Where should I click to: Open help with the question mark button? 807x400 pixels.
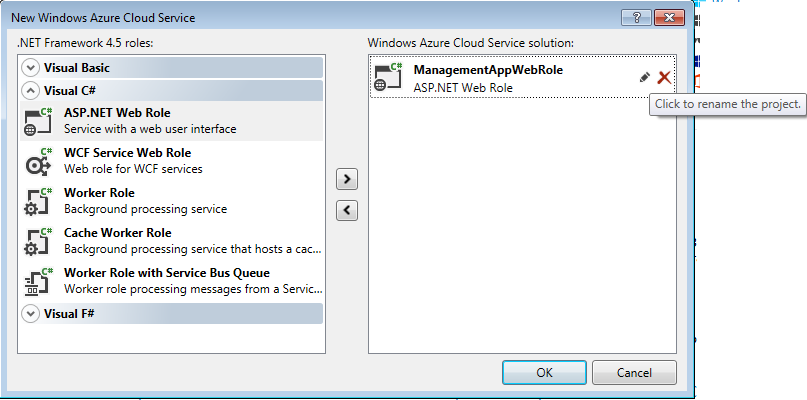click(636, 18)
